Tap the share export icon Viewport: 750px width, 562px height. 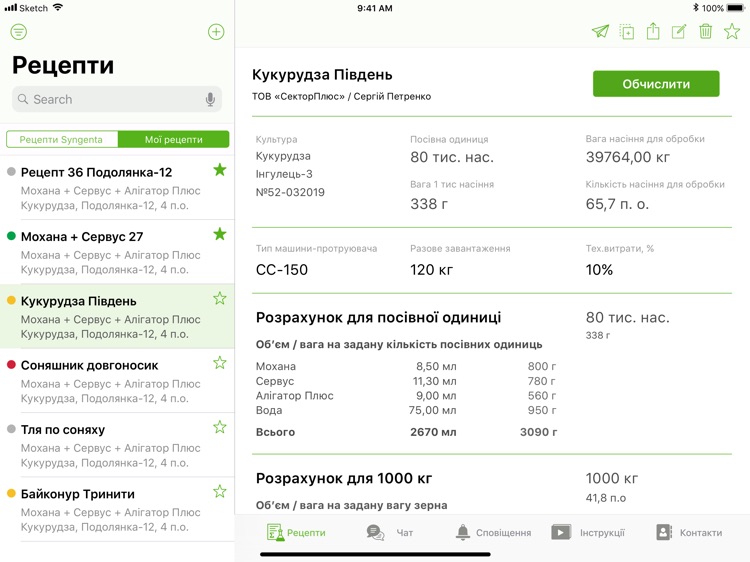point(653,32)
